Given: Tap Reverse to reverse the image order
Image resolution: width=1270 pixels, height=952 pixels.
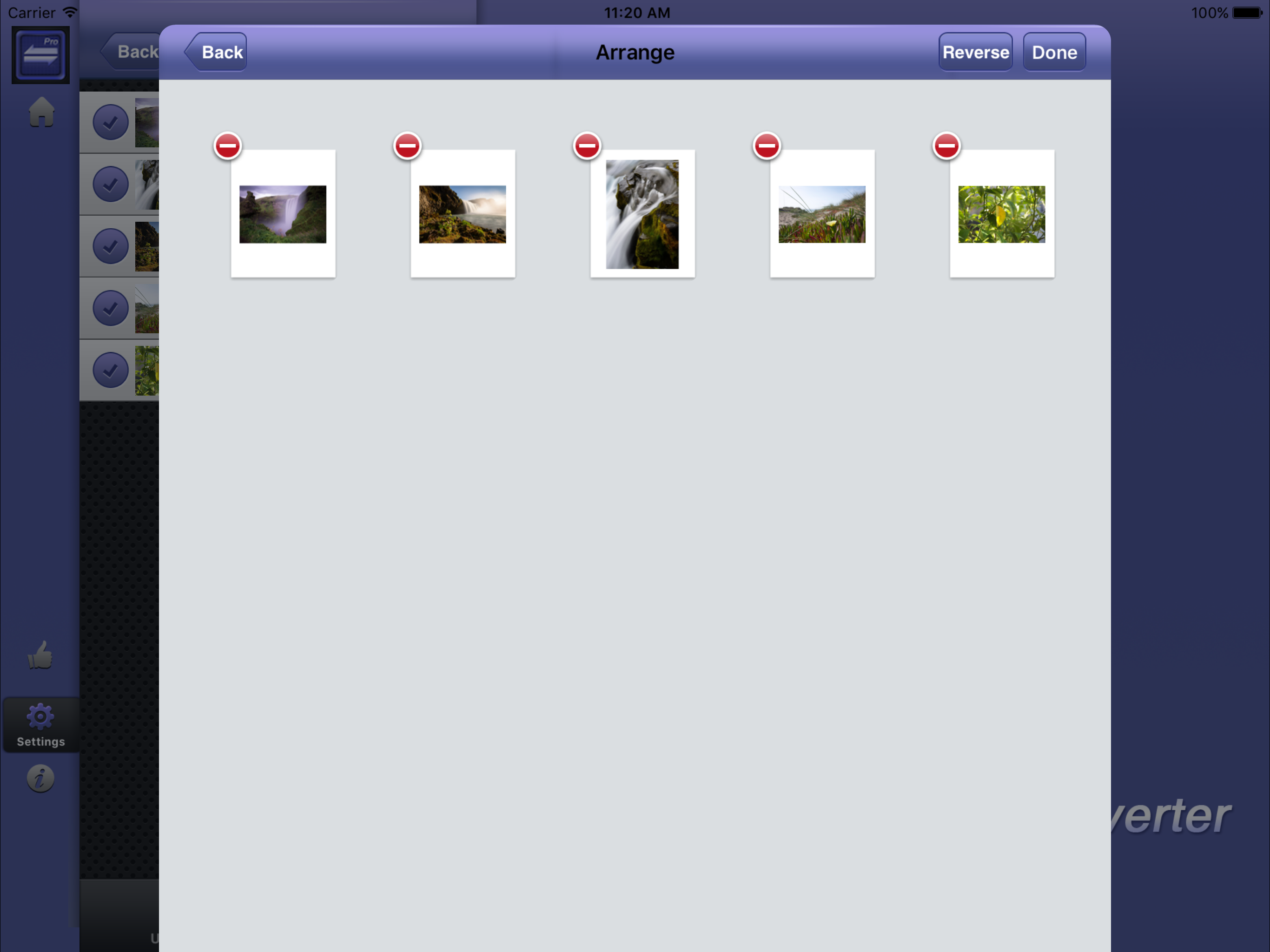Looking at the screenshot, I should (x=975, y=52).
